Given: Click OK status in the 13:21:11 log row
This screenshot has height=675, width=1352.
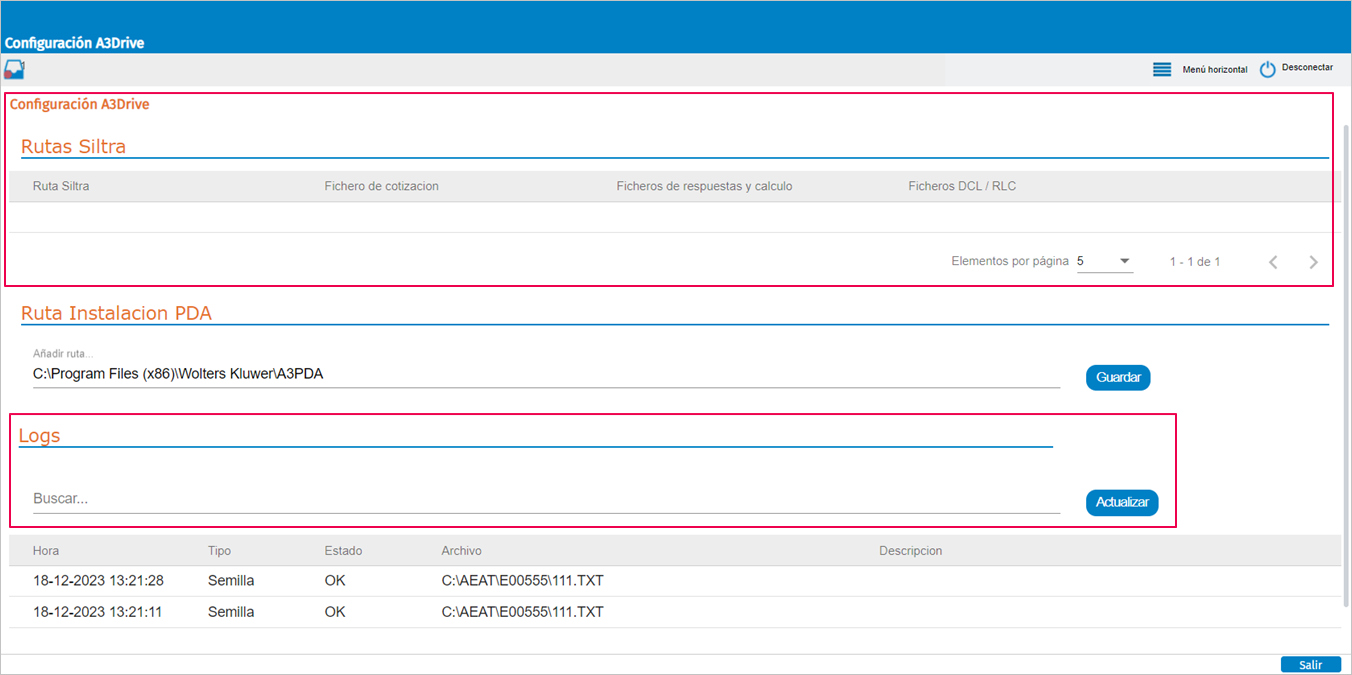Looking at the screenshot, I should [x=335, y=612].
